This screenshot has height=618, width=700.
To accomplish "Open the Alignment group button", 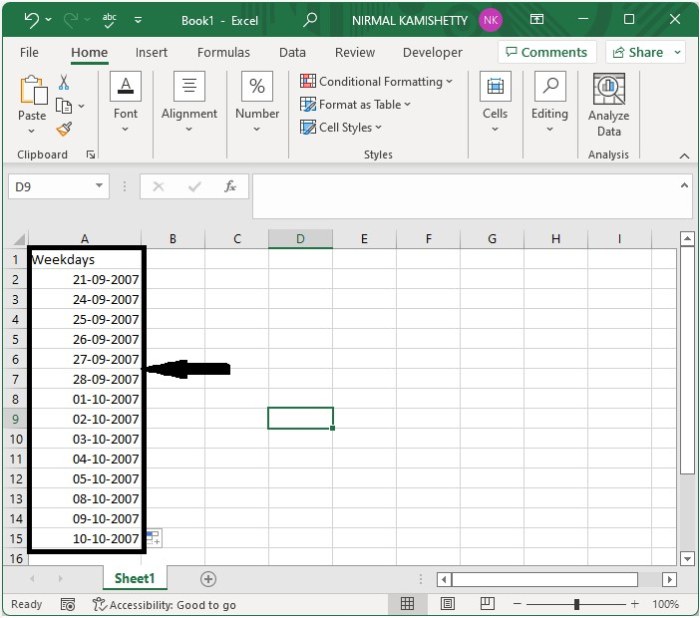I will coord(189,102).
